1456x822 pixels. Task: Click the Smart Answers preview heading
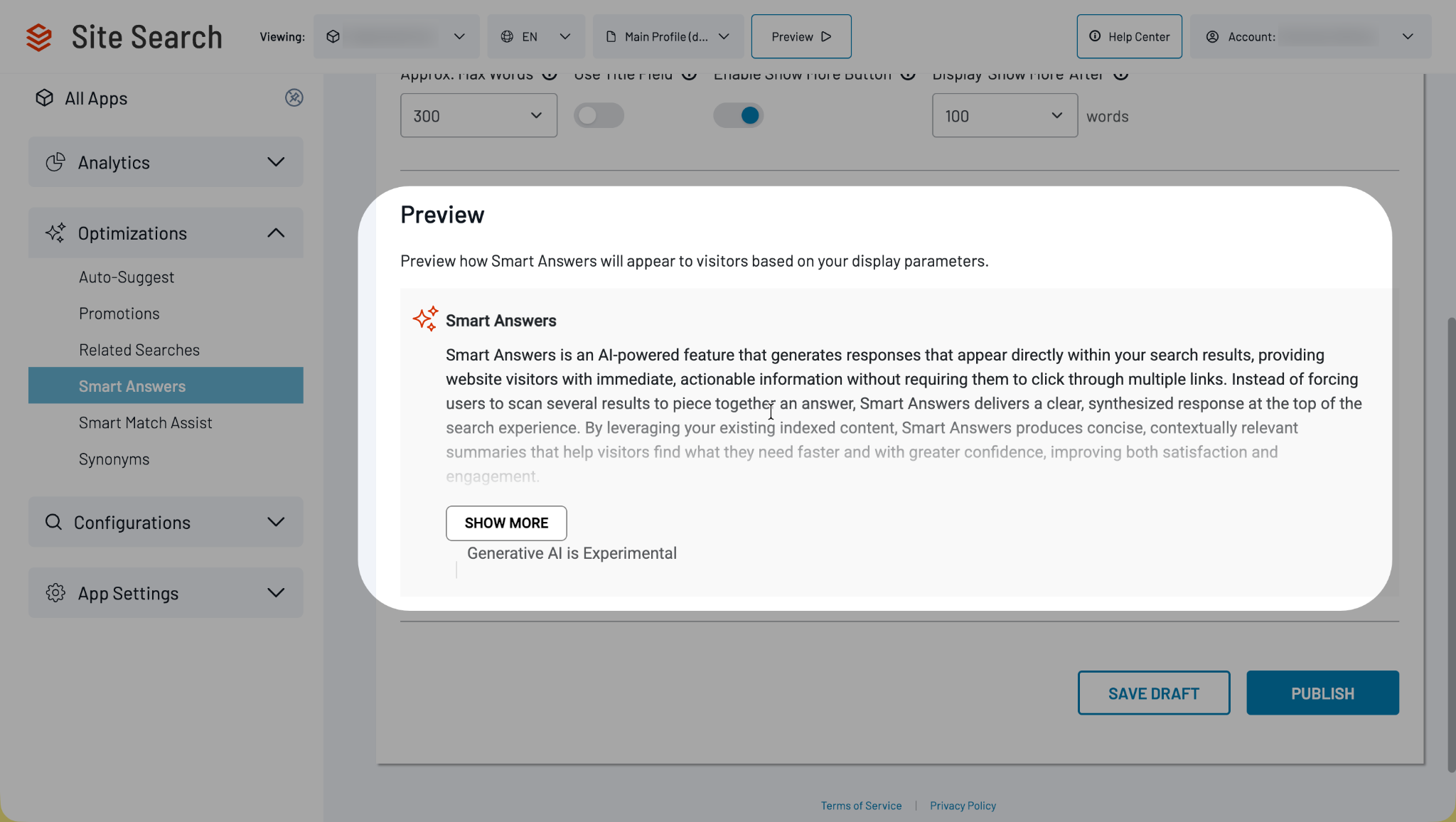click(x=501, y=321)
